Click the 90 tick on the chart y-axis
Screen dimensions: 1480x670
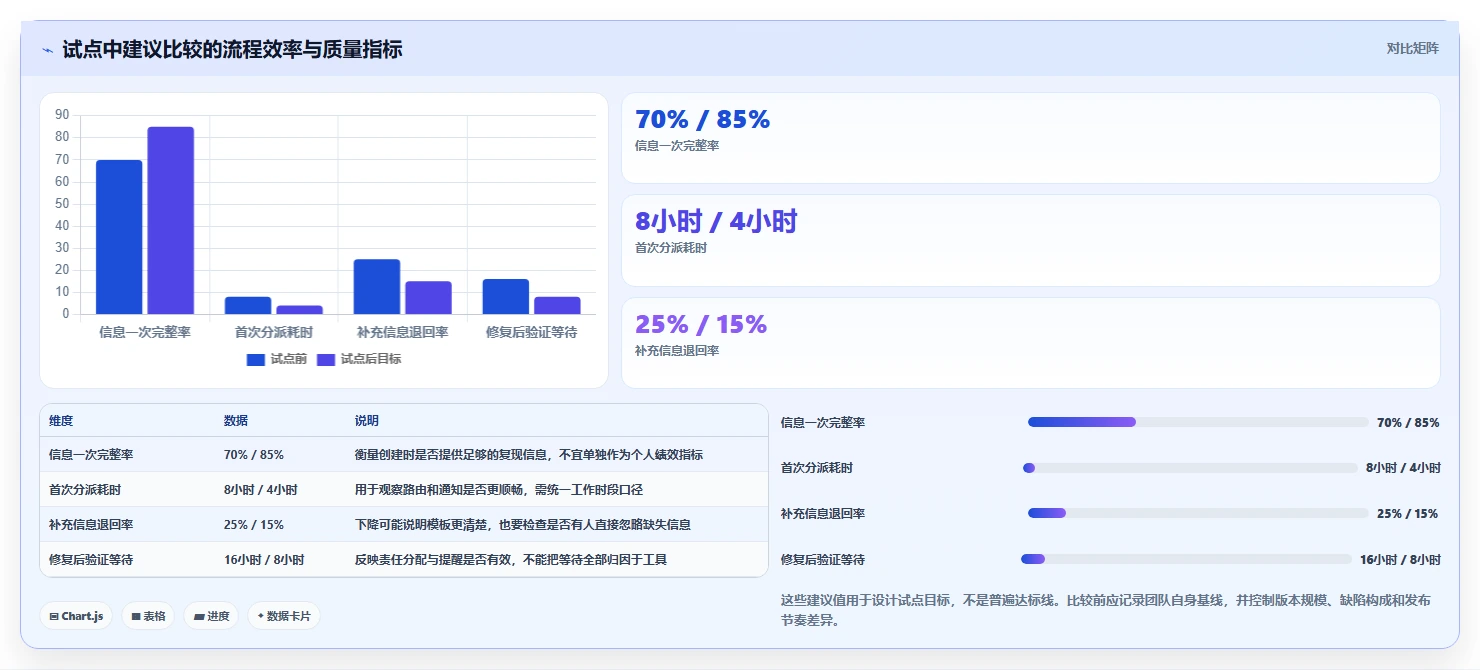[x=62, y=115]
